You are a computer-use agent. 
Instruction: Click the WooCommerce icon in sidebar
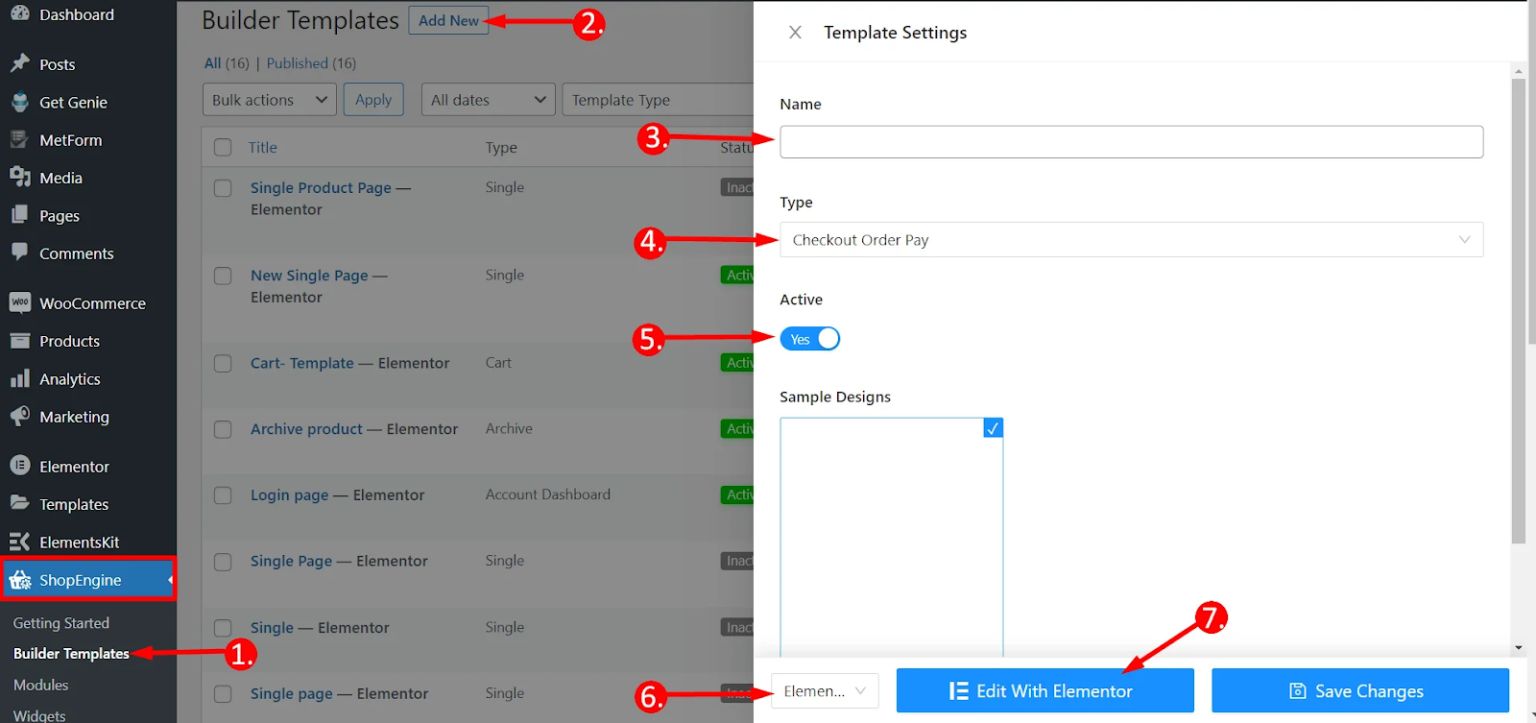[20, 303]
